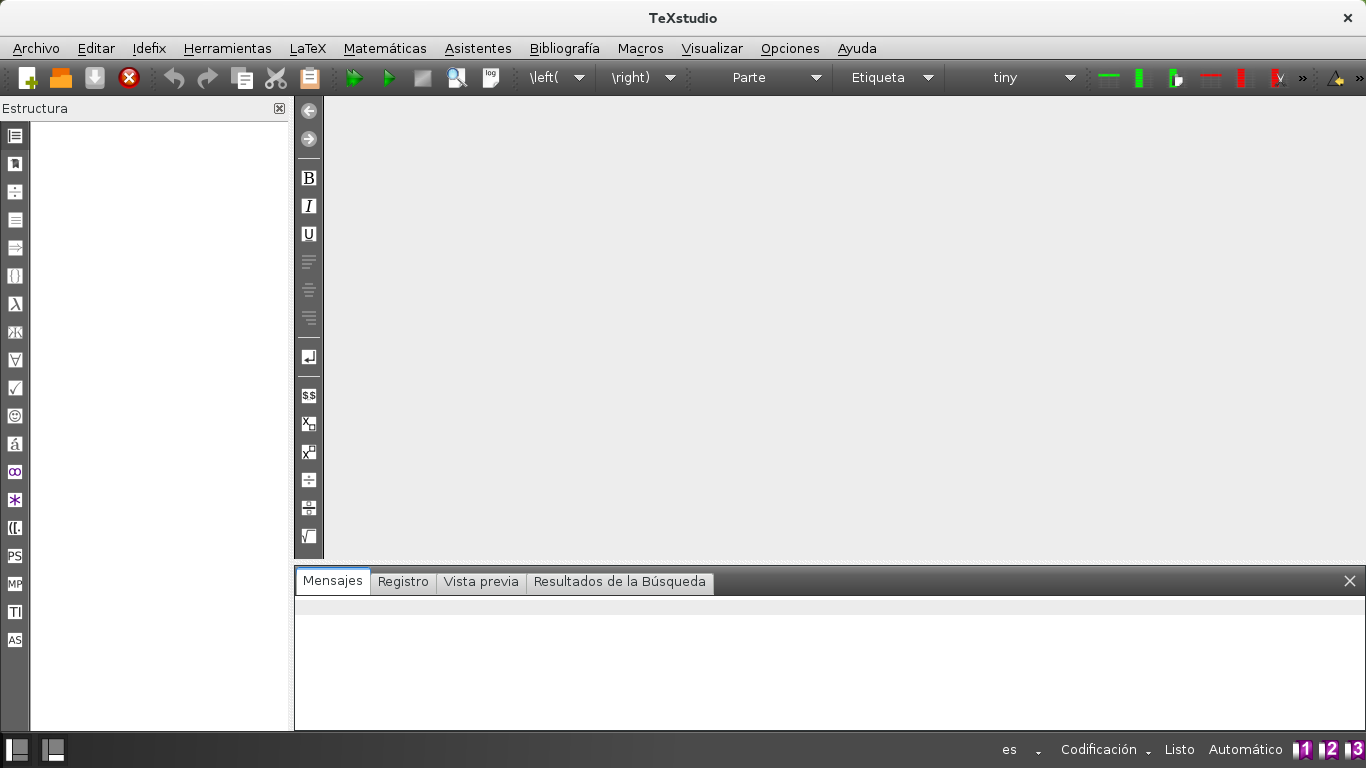1366x768 pixels.
Task: Paste from the clipboard icon
Action: pos(310,78)
